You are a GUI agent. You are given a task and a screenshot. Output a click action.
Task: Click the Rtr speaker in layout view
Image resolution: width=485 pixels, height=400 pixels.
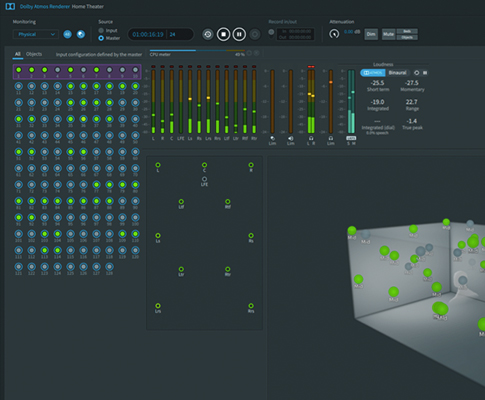(228, 269)
